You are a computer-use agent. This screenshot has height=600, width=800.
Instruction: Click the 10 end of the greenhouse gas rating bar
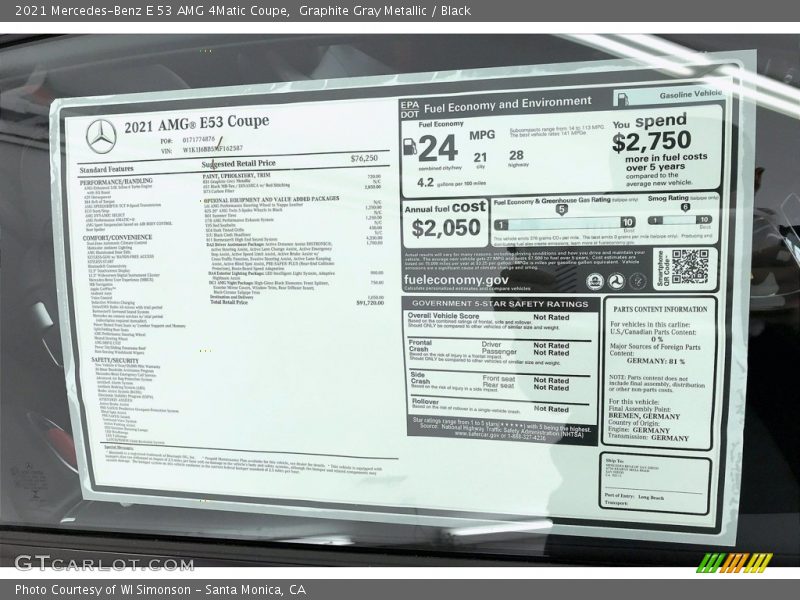click(x=628, y=222)
